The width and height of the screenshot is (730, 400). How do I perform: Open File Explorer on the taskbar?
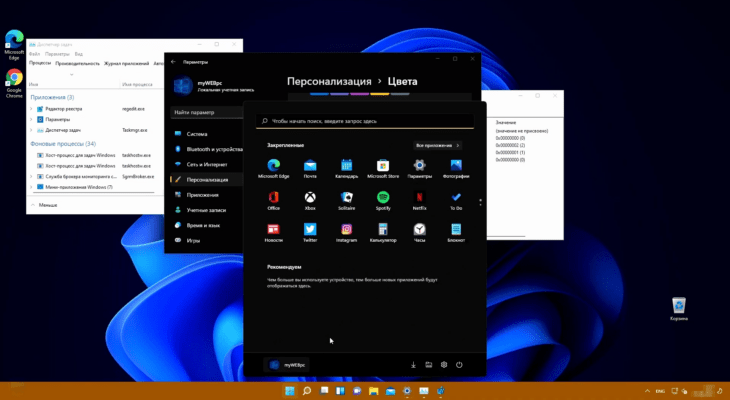coord(373,391)
